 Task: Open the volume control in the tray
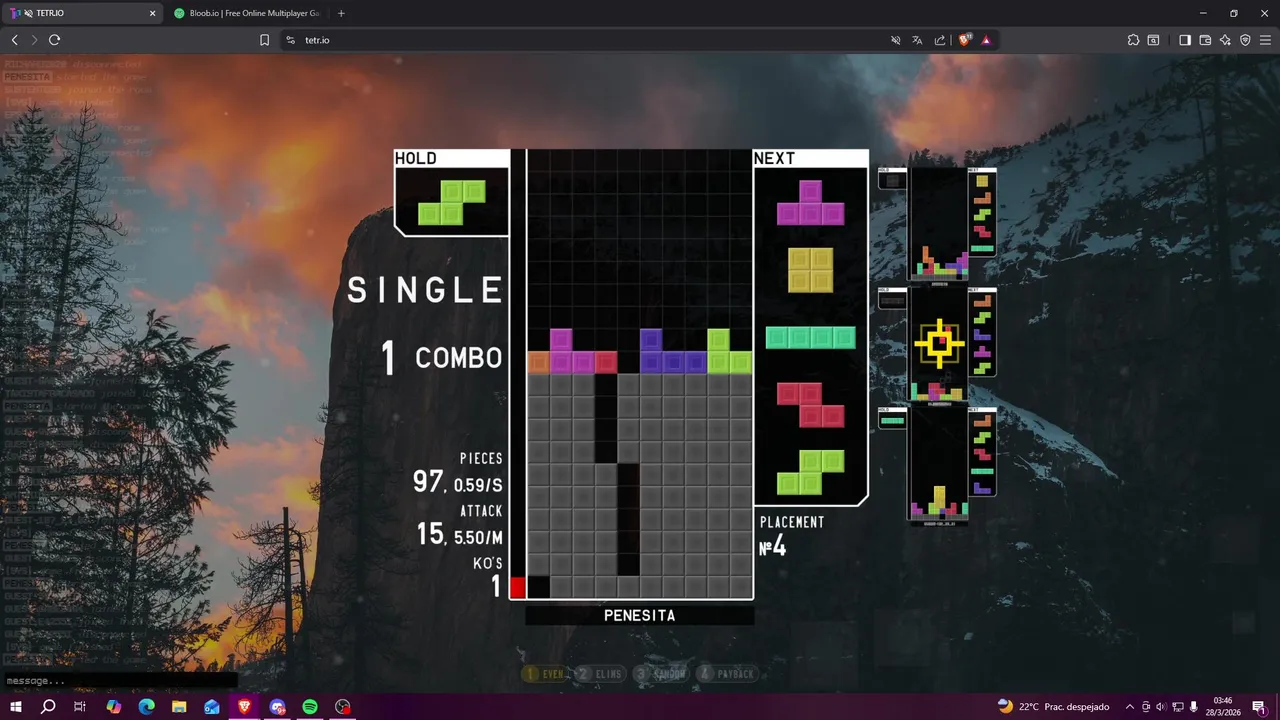[x=1162, y=707]
